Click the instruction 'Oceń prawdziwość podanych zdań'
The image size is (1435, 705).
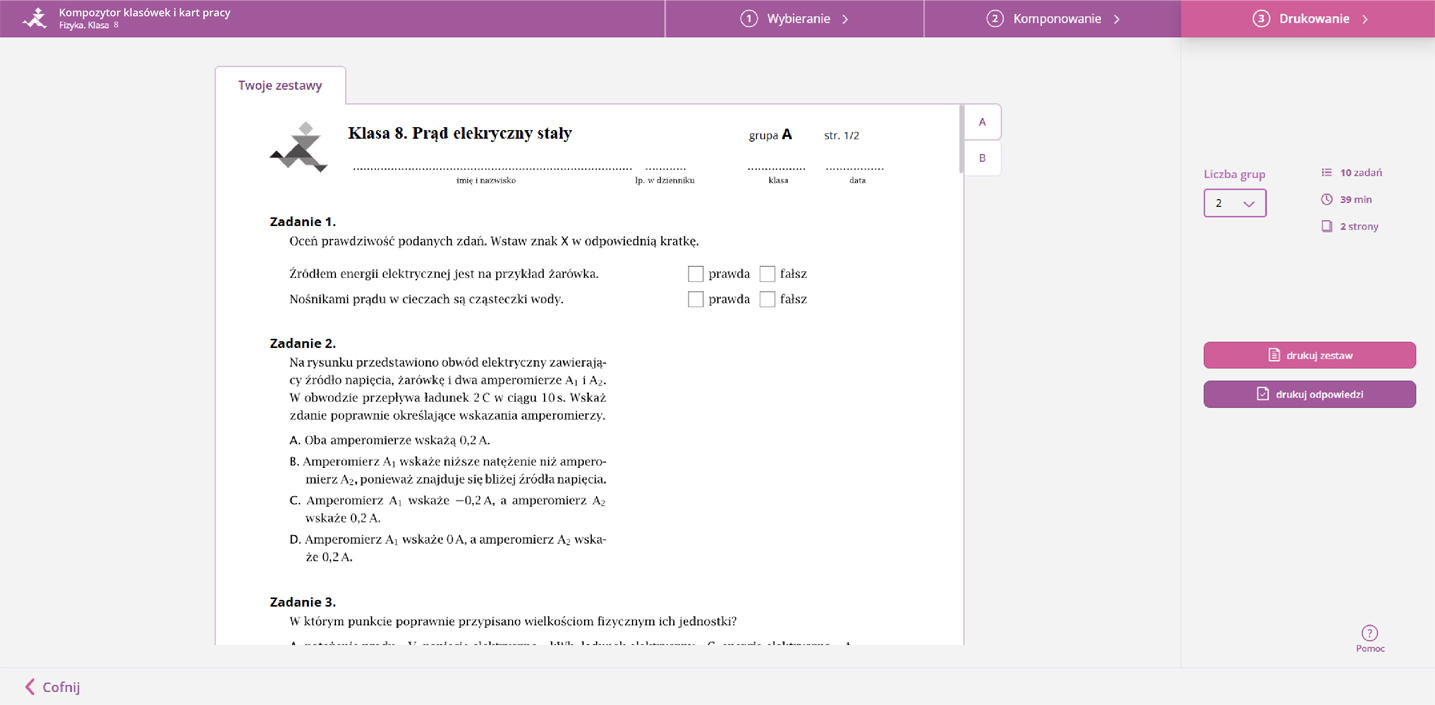click(x=494, y=241)
